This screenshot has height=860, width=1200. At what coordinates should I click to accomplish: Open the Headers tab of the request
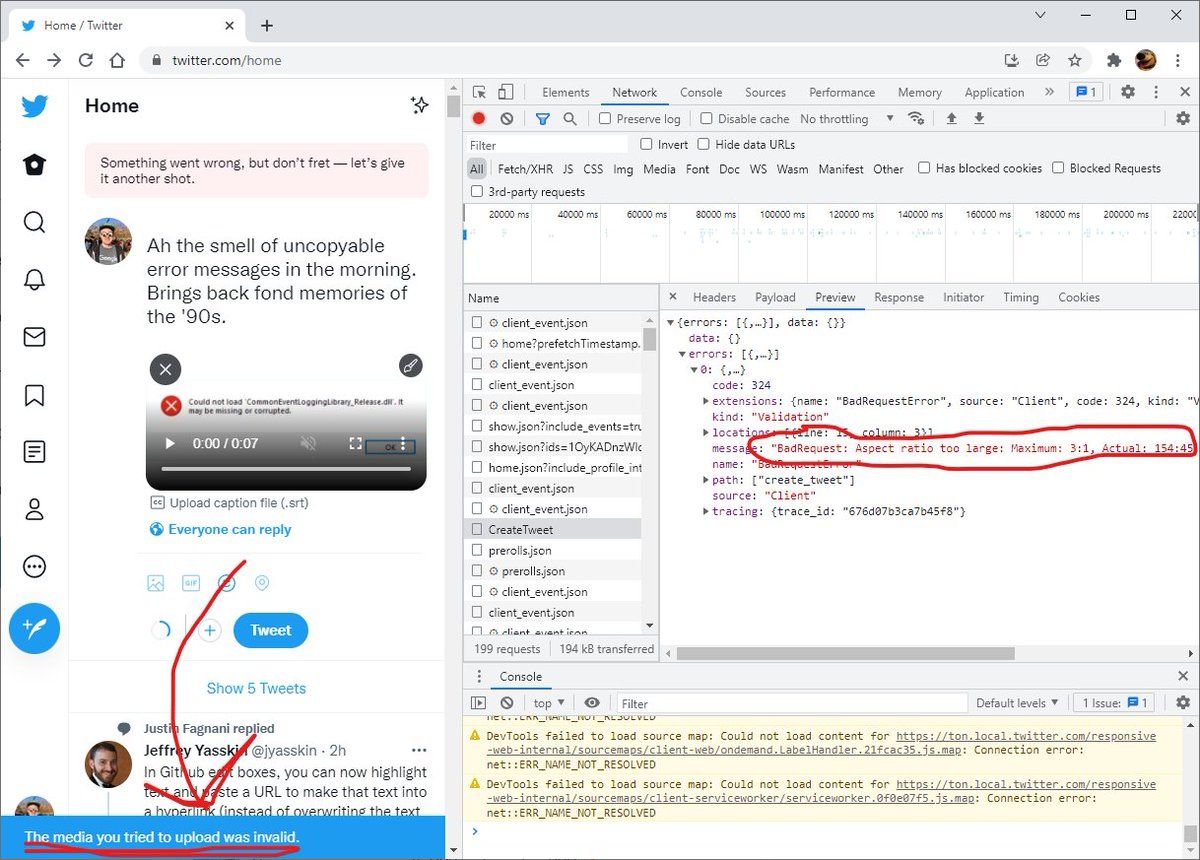click(714, 297)
